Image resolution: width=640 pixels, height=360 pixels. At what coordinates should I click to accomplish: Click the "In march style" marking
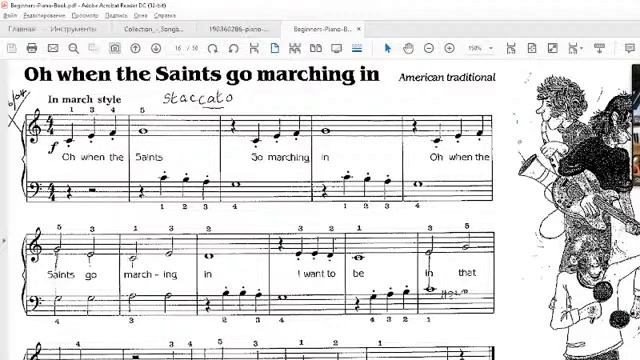point(84,99)
